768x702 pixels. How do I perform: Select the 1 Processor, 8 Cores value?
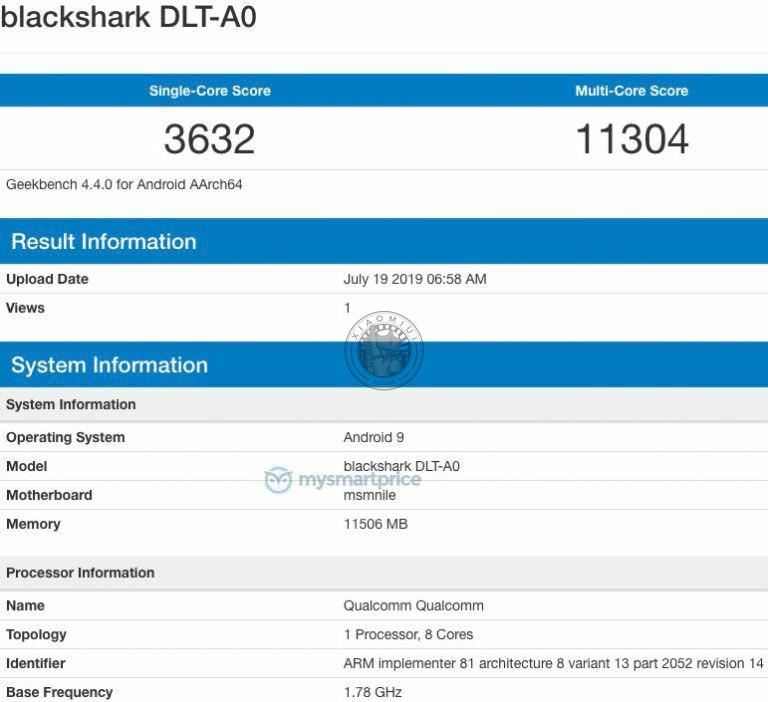coord(408,635)
